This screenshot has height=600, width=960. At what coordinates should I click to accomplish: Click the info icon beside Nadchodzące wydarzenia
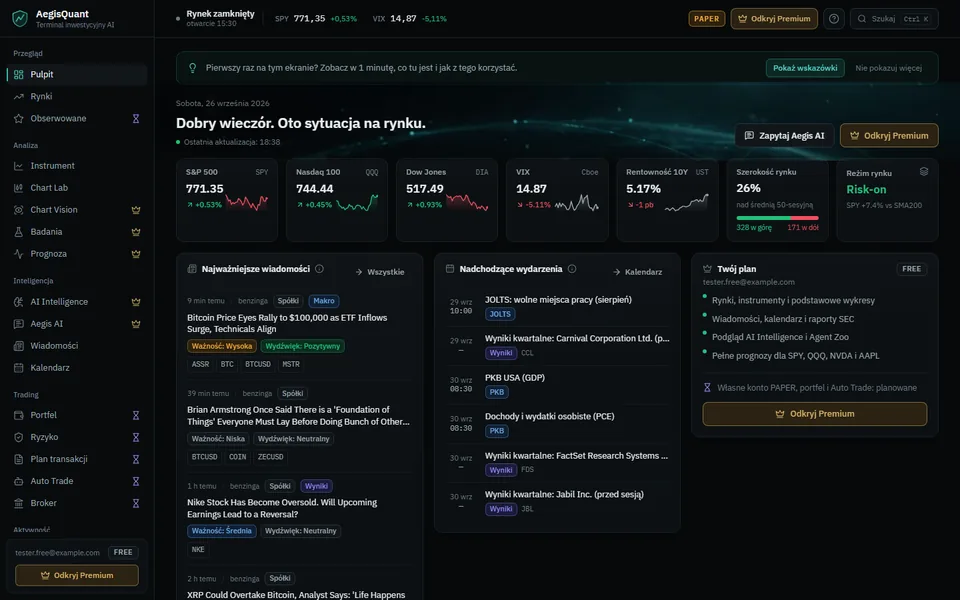[x=572, y=269]
